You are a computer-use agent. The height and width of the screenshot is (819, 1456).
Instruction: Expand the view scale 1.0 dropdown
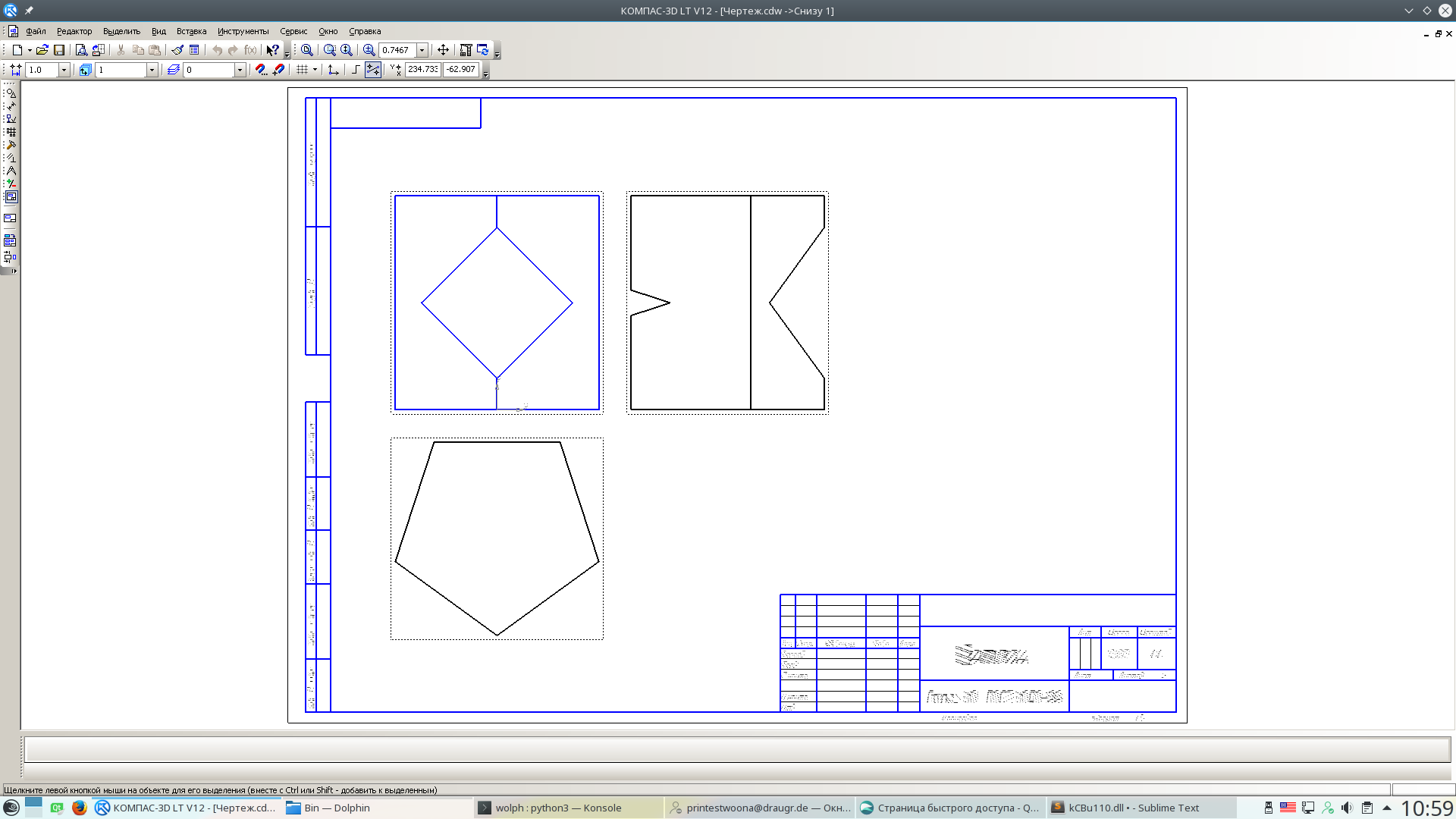(64, 70)
